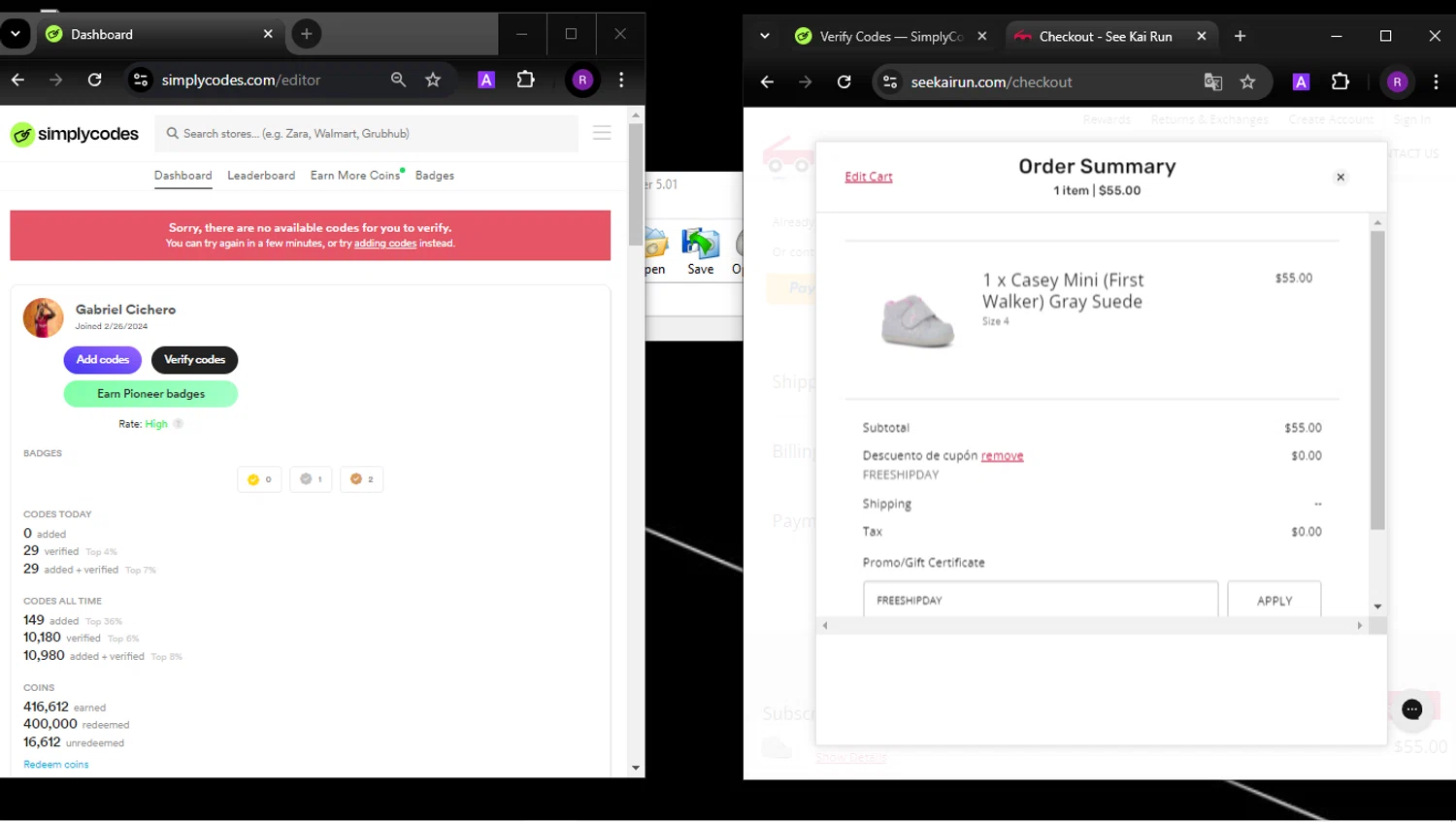Open the Earn More Coins tab
This screenshot has width=1456, height=822.
[x=355, y=176]
